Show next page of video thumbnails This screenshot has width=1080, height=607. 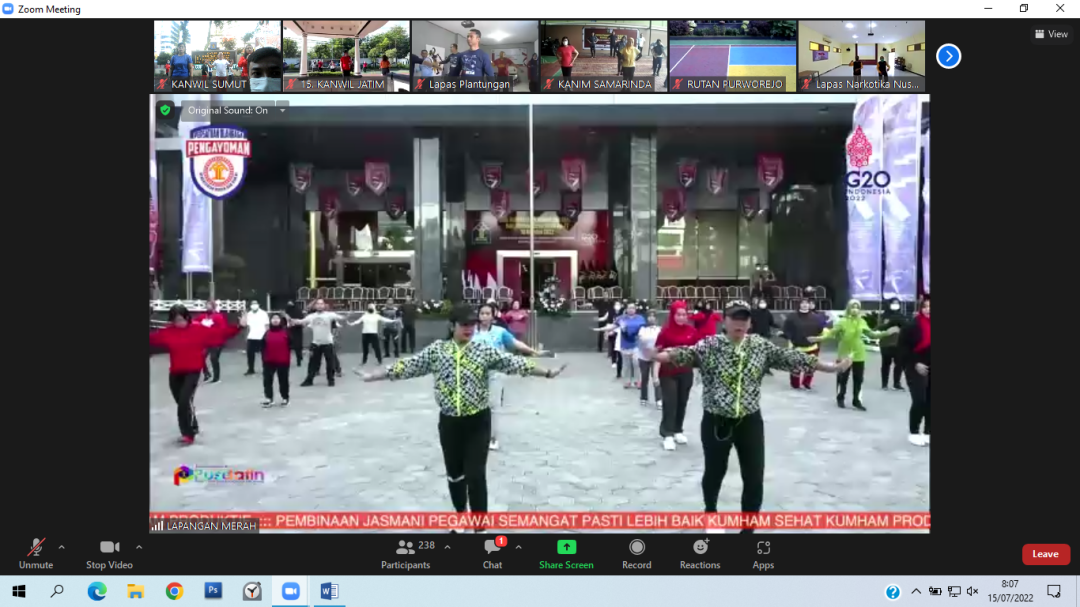(948, 56)
